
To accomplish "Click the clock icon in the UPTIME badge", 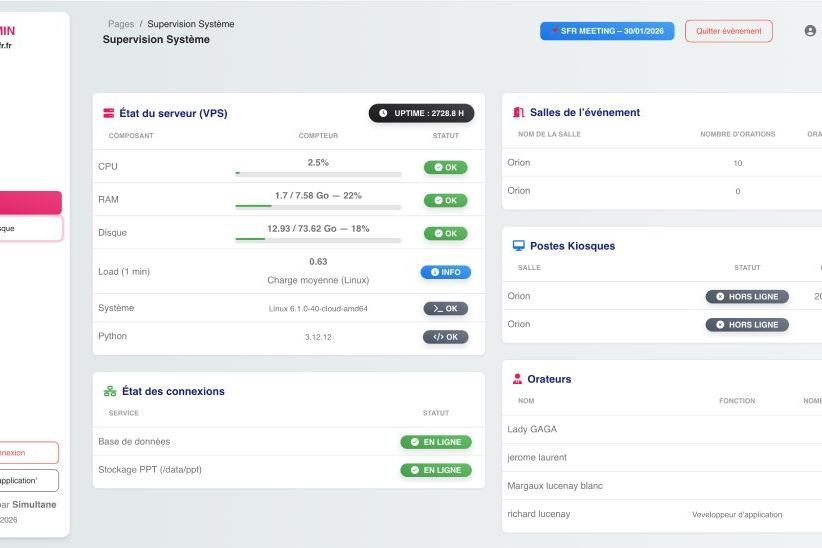I will pyautogui.click(x=383, y=113).
